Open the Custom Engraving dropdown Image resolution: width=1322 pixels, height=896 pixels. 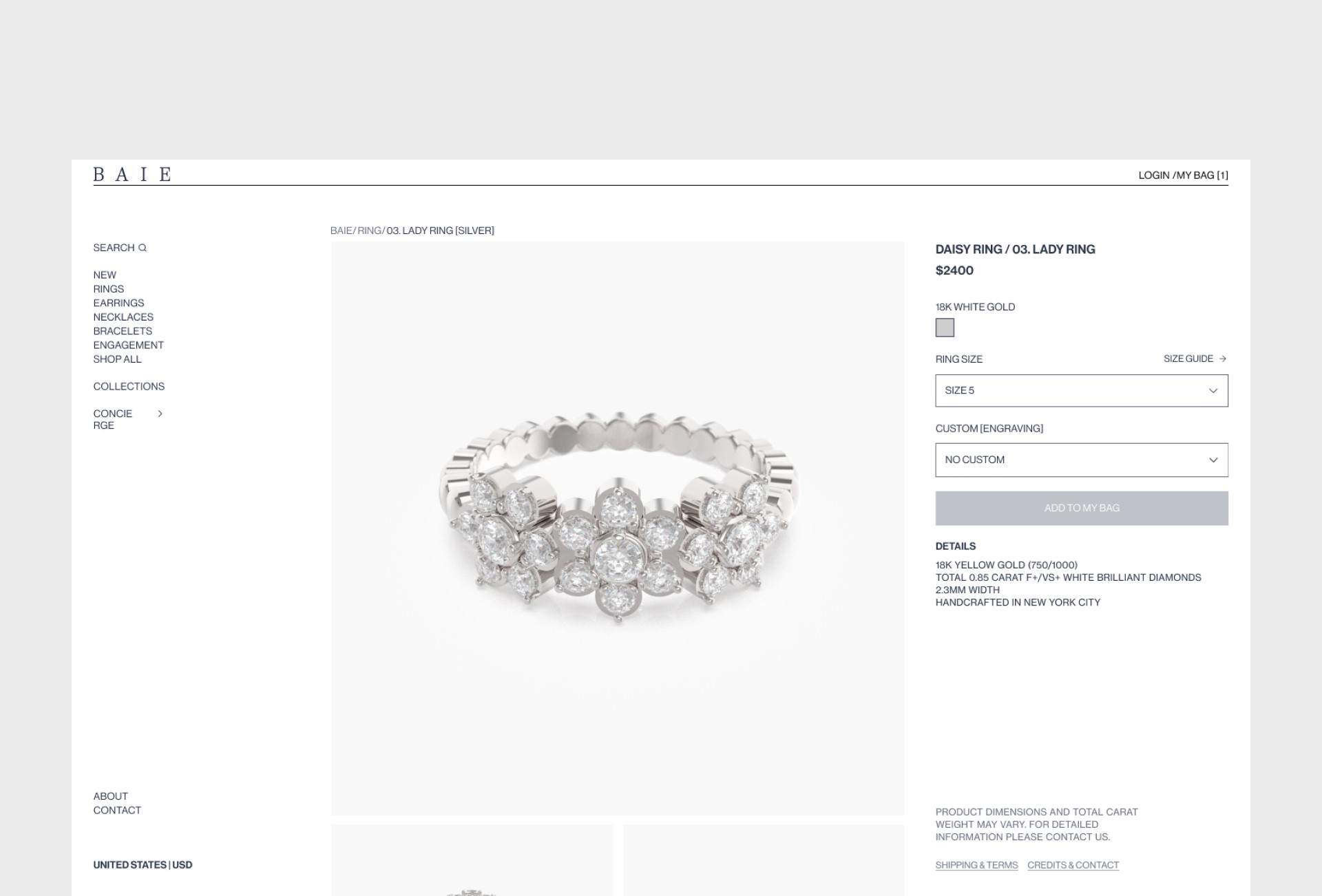pyautogui.click(x=1081, y=460)
